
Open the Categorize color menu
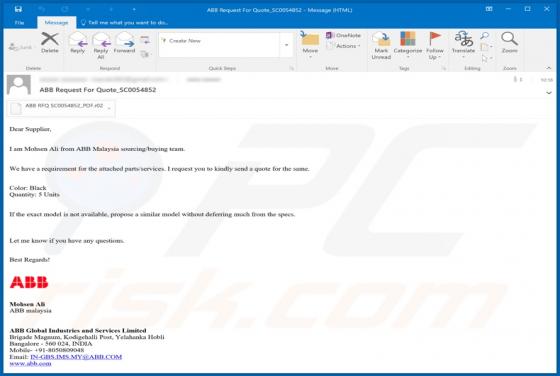pyautogui.click(x=408, y=45)
